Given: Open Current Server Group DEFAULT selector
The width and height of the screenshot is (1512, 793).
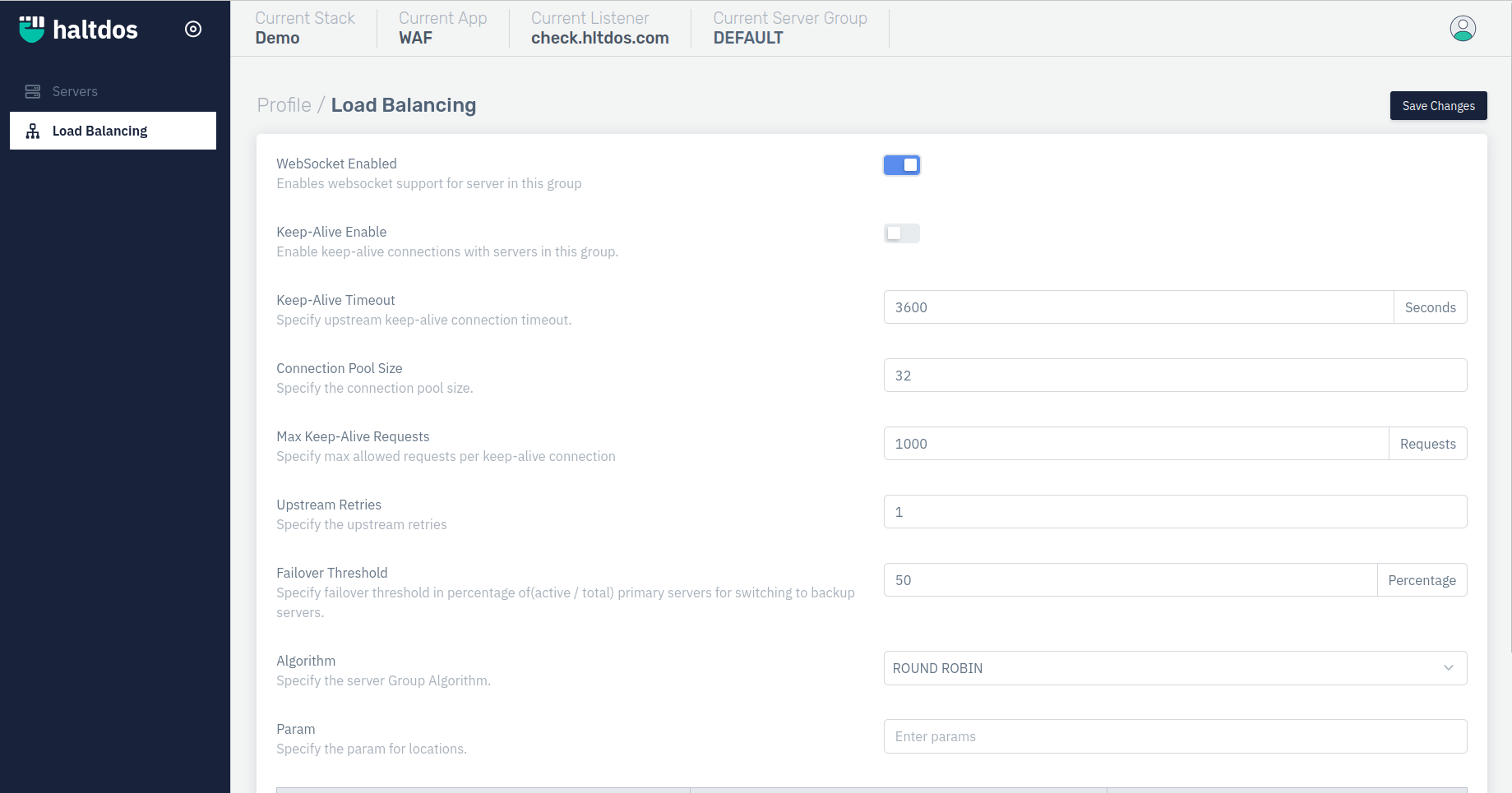Looking at the screenshot, I should 790,28.
